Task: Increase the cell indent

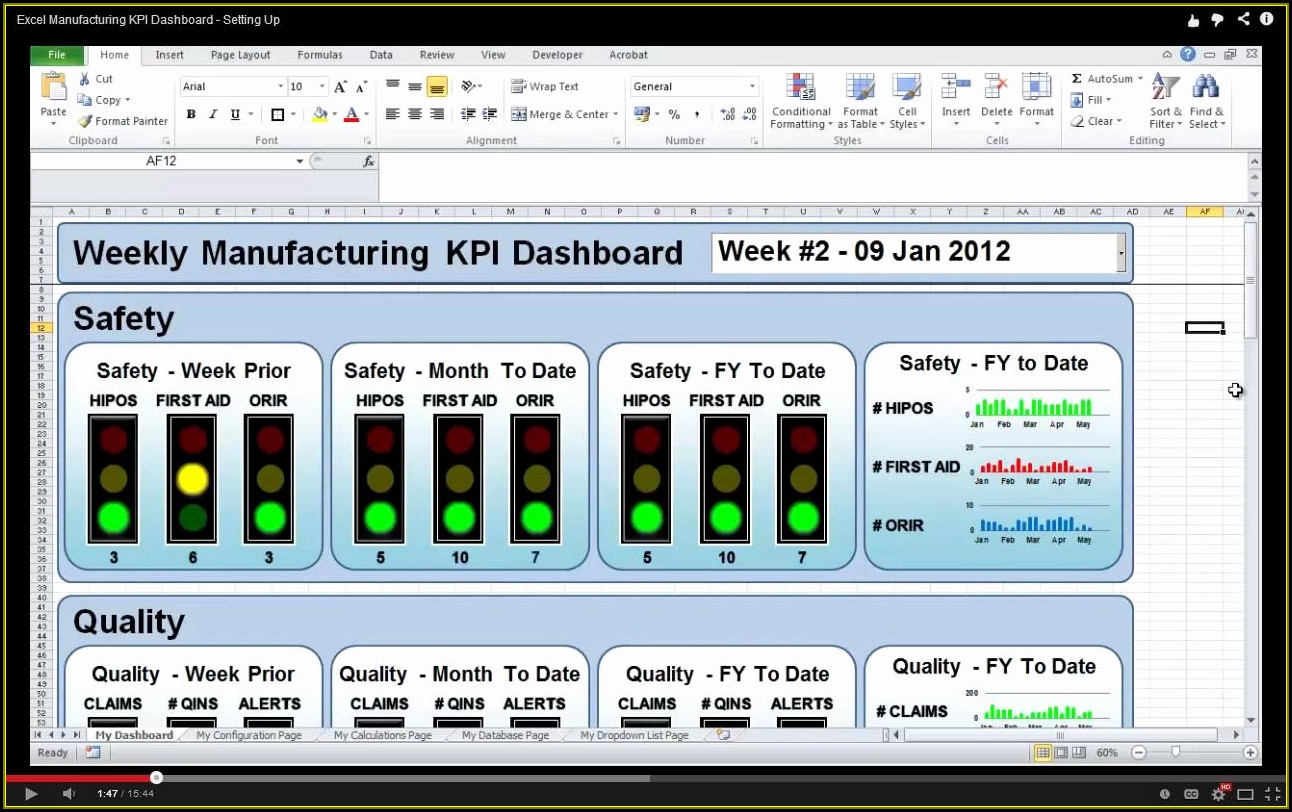Action: [489, 114]
